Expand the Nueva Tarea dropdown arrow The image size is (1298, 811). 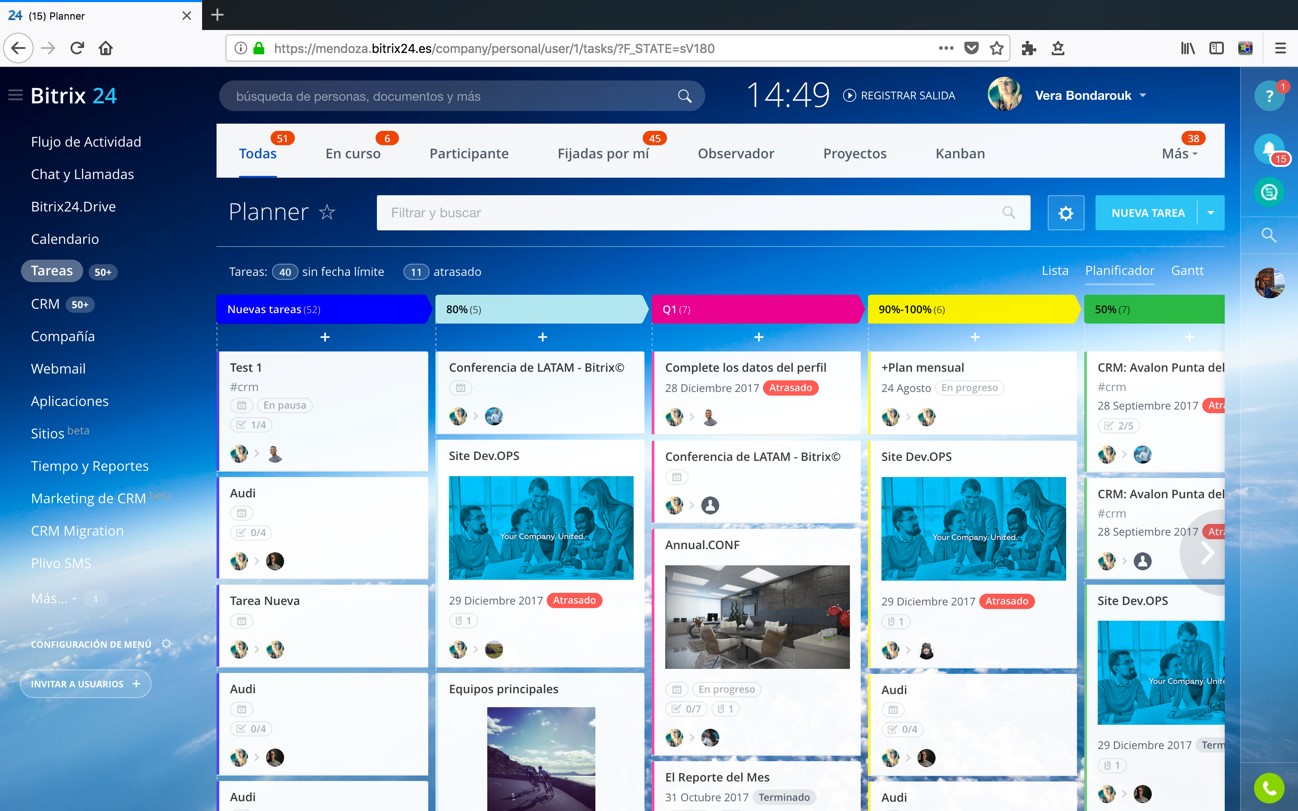pos(1211,213)
